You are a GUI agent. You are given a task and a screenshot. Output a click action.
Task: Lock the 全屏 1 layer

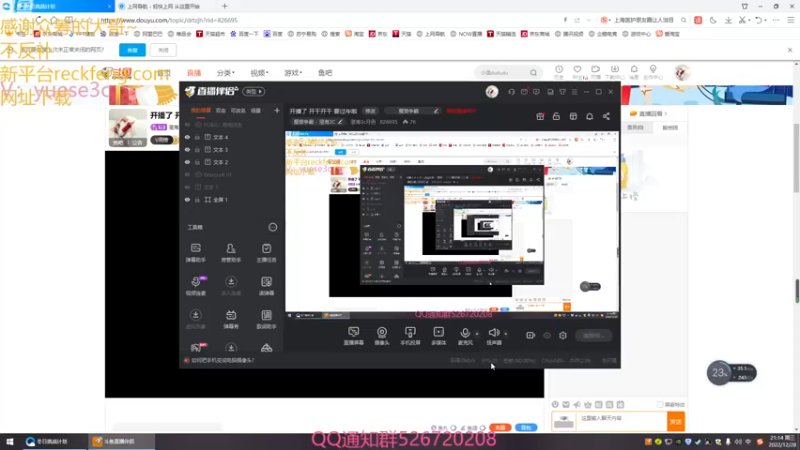click(x=197, y=199)
